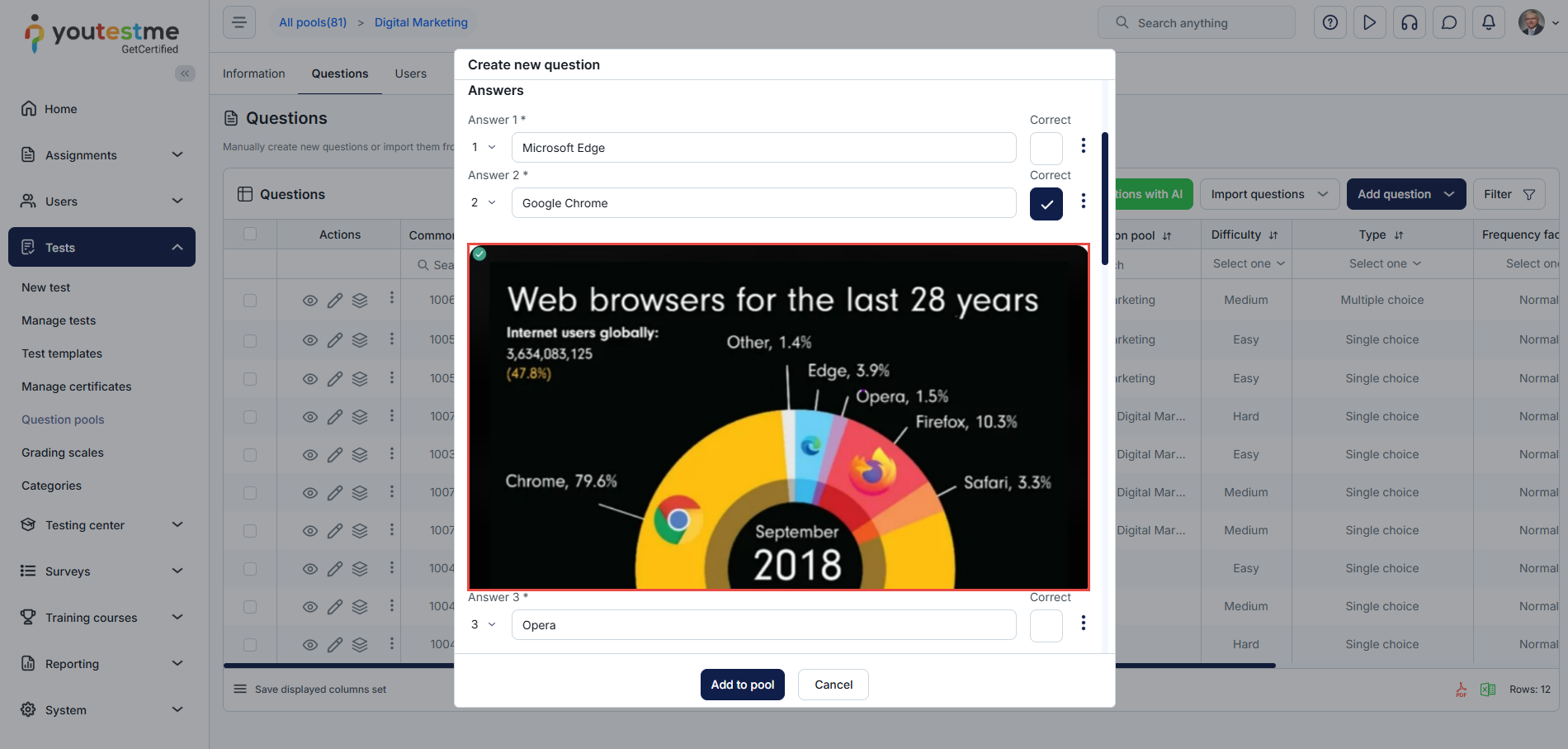Edit the first question row pencil icon
1568x749 pixels.
335,301
